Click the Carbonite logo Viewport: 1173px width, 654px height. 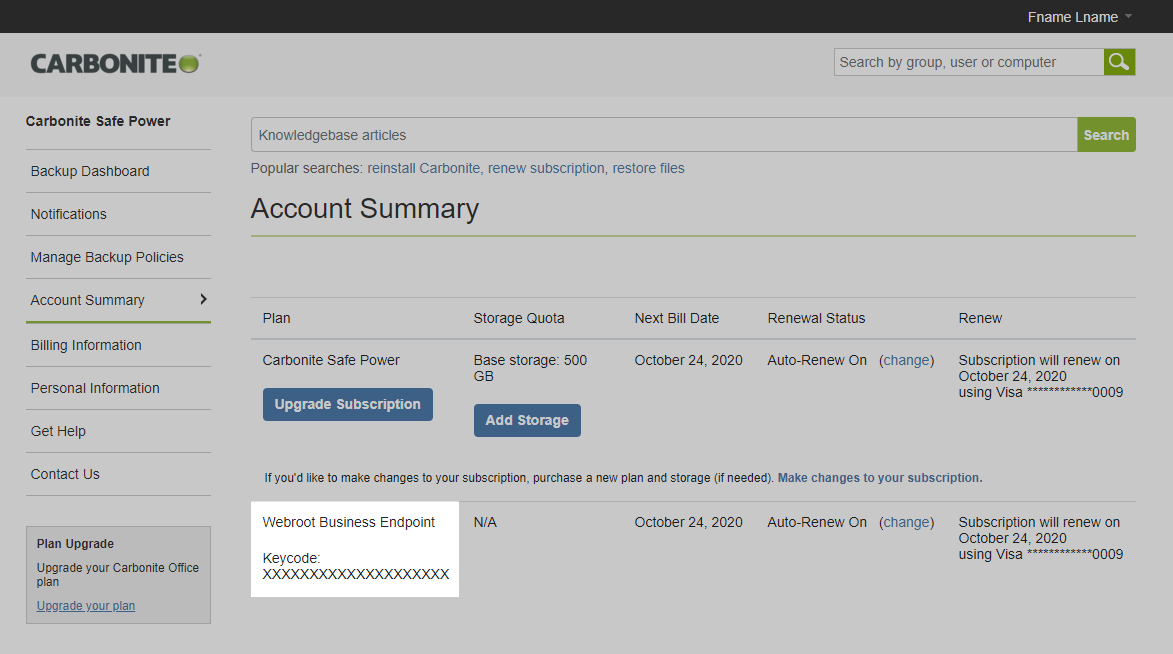(x=114, y=62)
